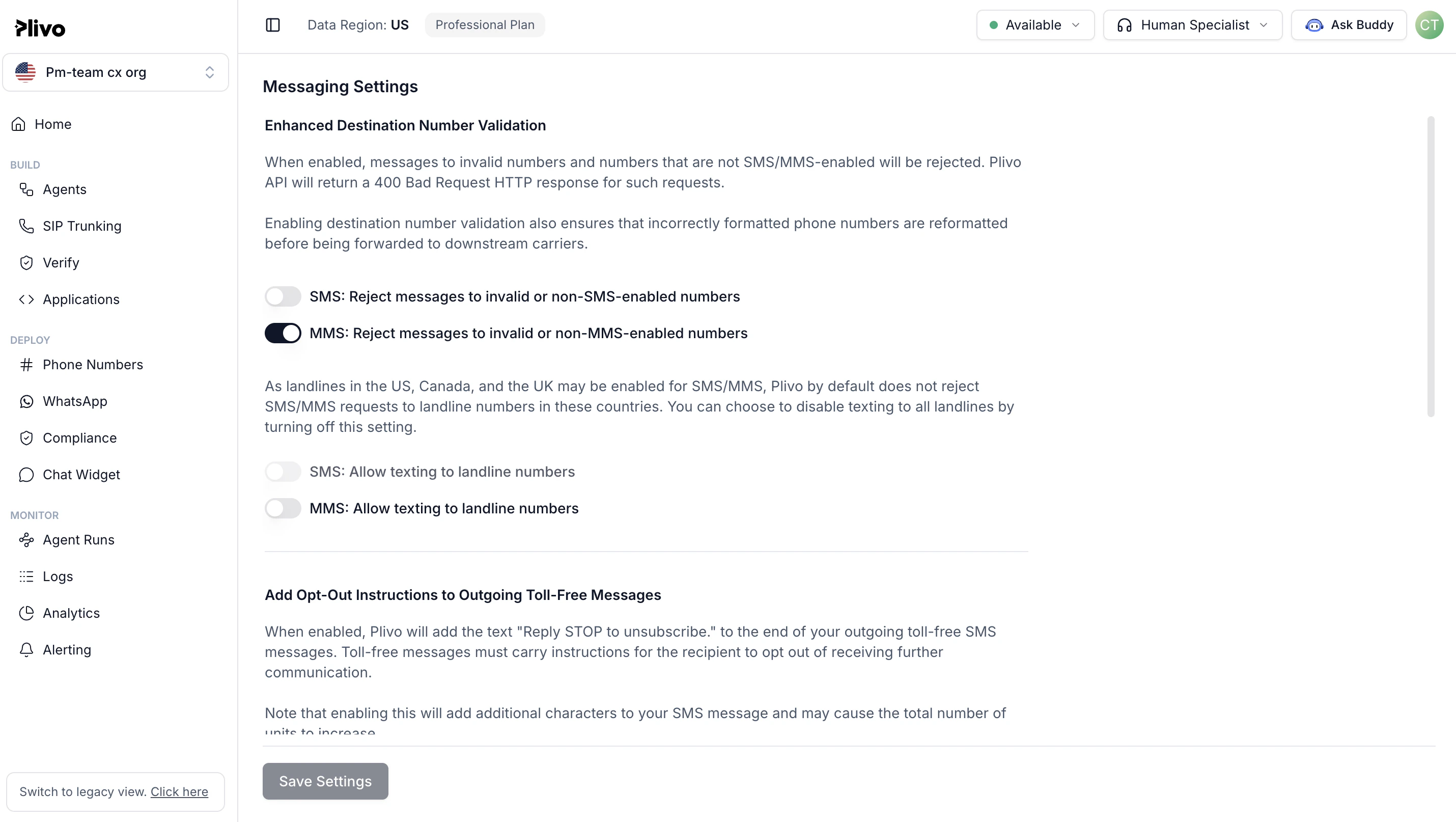
Task: Click the Agent Runs workflow icon
Action: pyautogui.click(x=26, y=540)
